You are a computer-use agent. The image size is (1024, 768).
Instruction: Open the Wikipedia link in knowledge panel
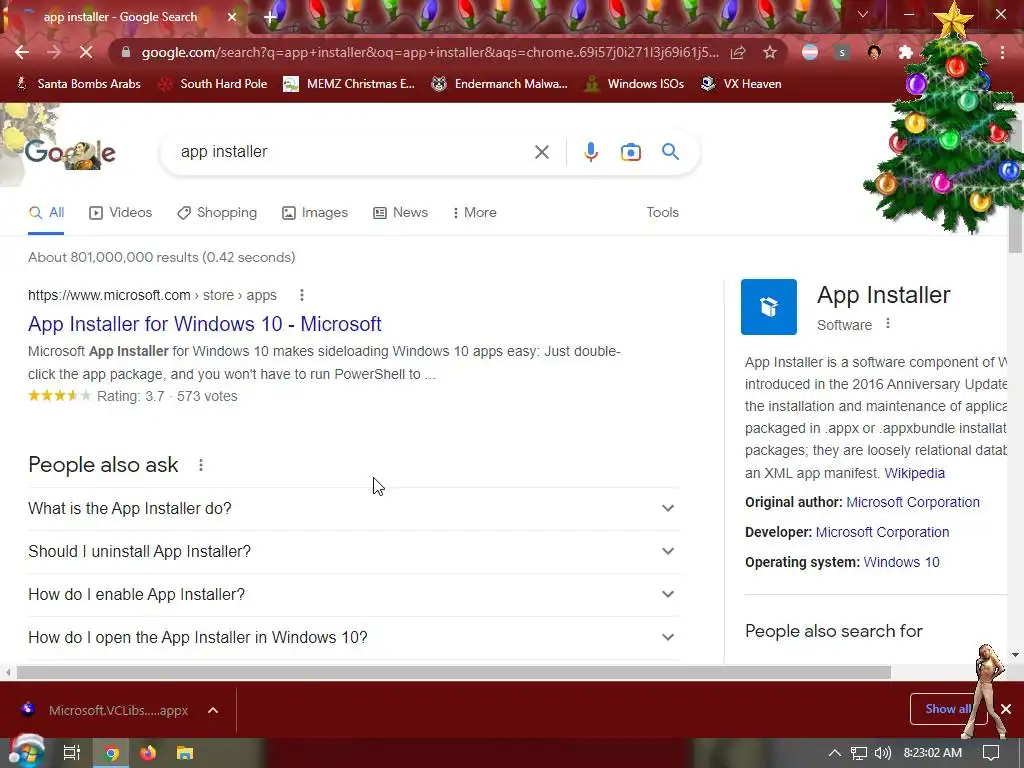914,473
